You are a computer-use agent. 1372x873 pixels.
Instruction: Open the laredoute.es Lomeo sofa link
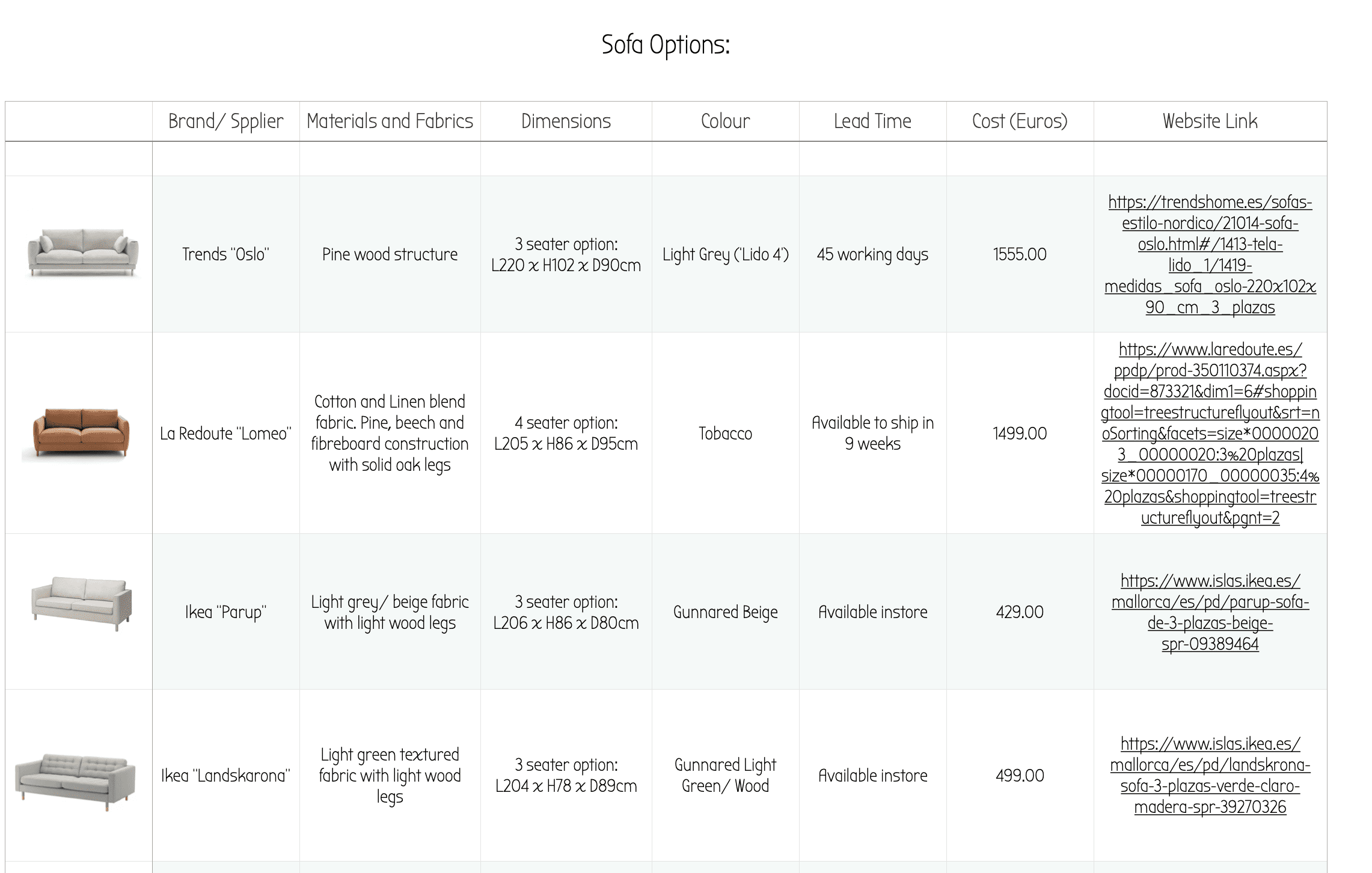(x=1210, y=433)
